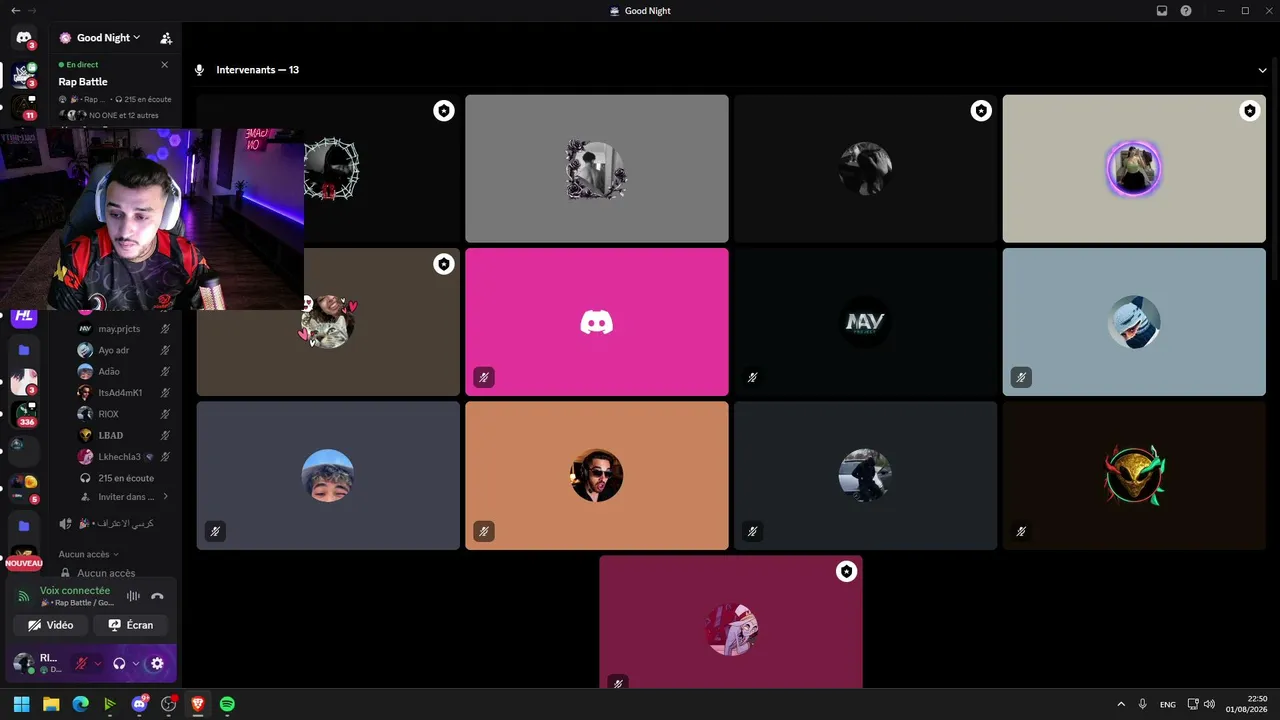This screenshot has height=720, width=1280.
Task: Open the server marked NOUVEAU
Action: 24,558
